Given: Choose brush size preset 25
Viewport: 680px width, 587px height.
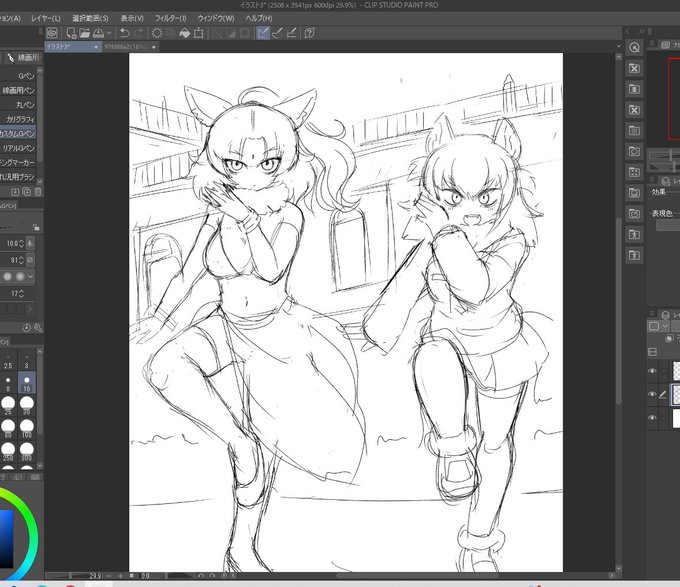Looking at the screenshot, I should click(x=8, y=406).
